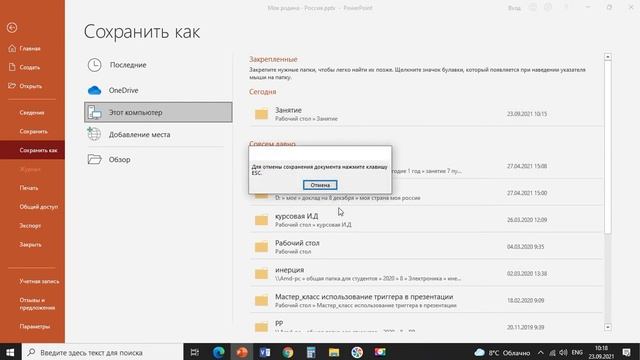Open the инерция folder
The height and width of the screenshot is (360, 640).
click(426, 273)
